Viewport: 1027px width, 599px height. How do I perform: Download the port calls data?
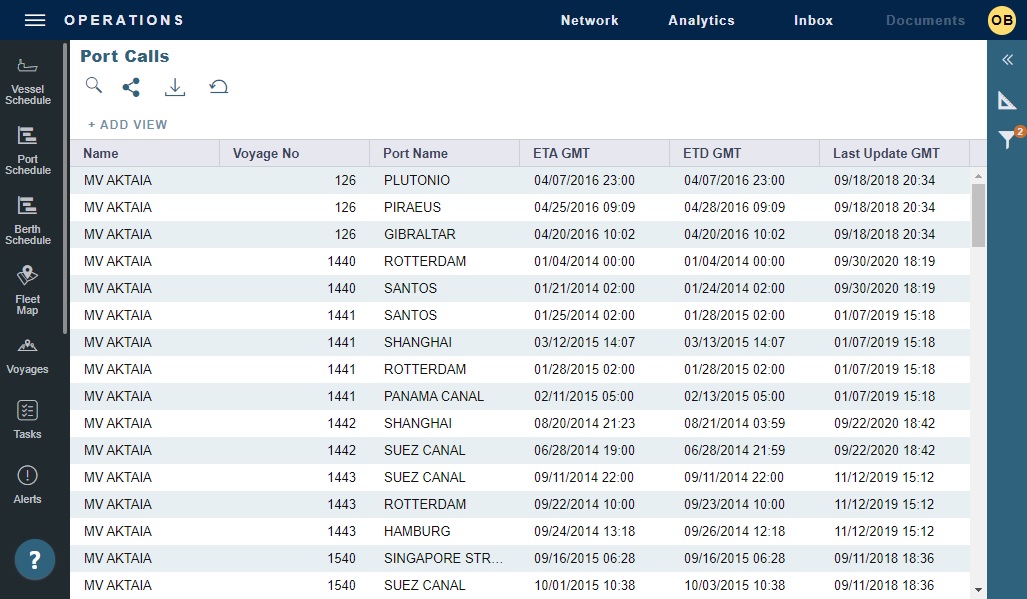[175, 87]
